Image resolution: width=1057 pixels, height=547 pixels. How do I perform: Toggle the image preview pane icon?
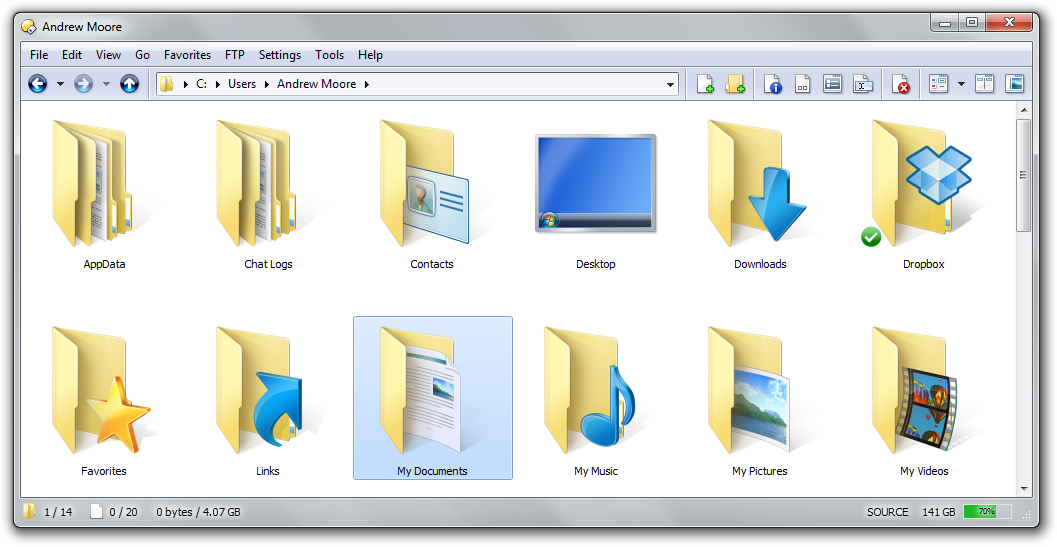coord(1014,84)
